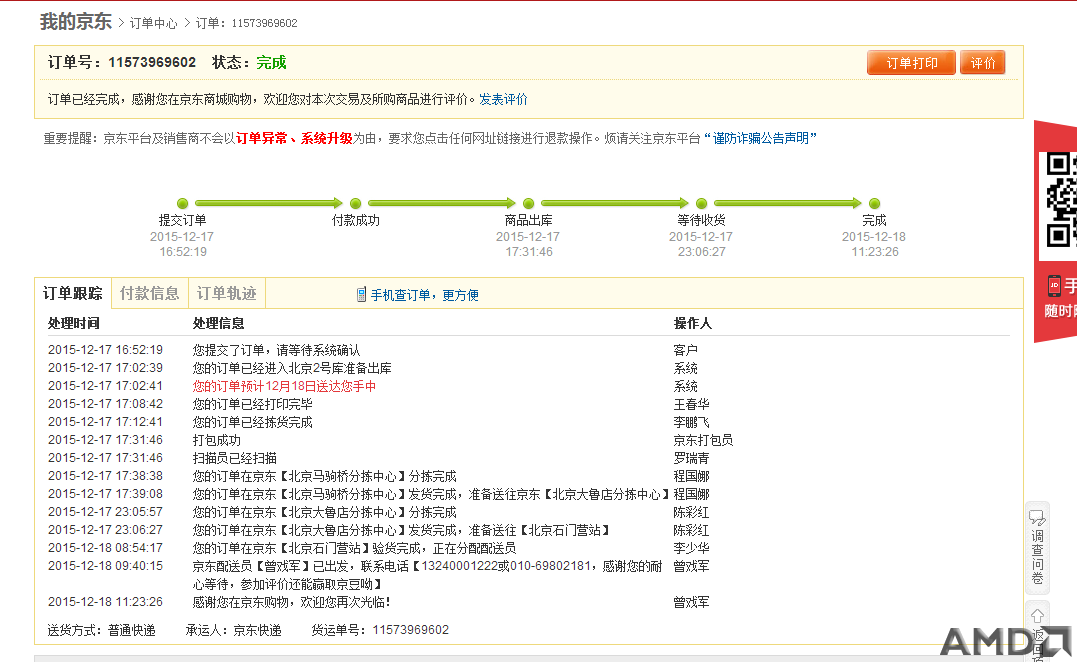This screenshot has height=662, width=1077.
Task: Select the 订单号：11573969602 header text
Action: click(122, 62)
